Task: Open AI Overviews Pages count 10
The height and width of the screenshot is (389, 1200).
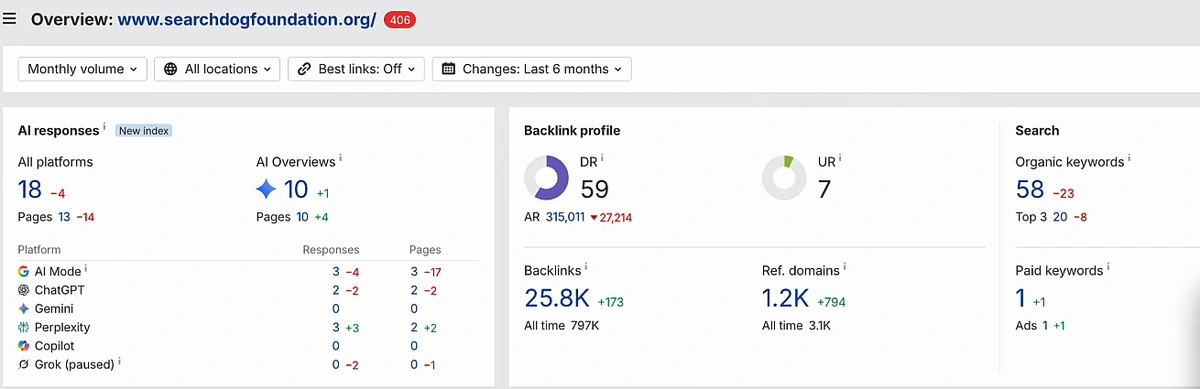Action: 302,217
